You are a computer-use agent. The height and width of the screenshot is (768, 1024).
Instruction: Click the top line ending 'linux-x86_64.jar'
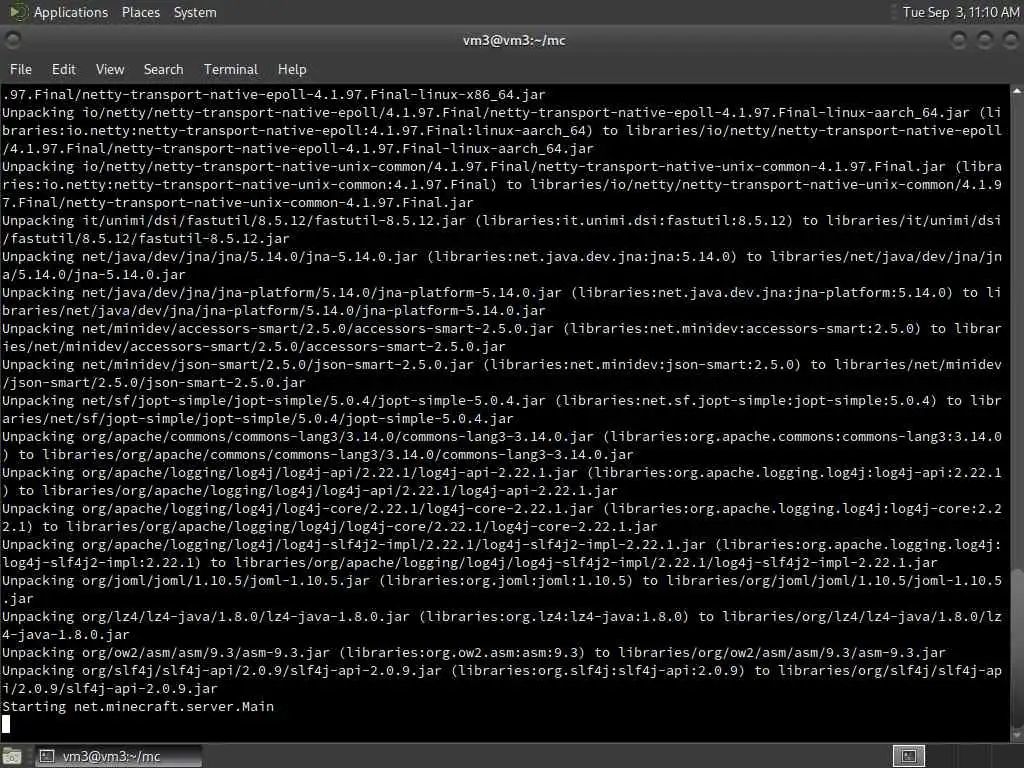click(274, 94)
